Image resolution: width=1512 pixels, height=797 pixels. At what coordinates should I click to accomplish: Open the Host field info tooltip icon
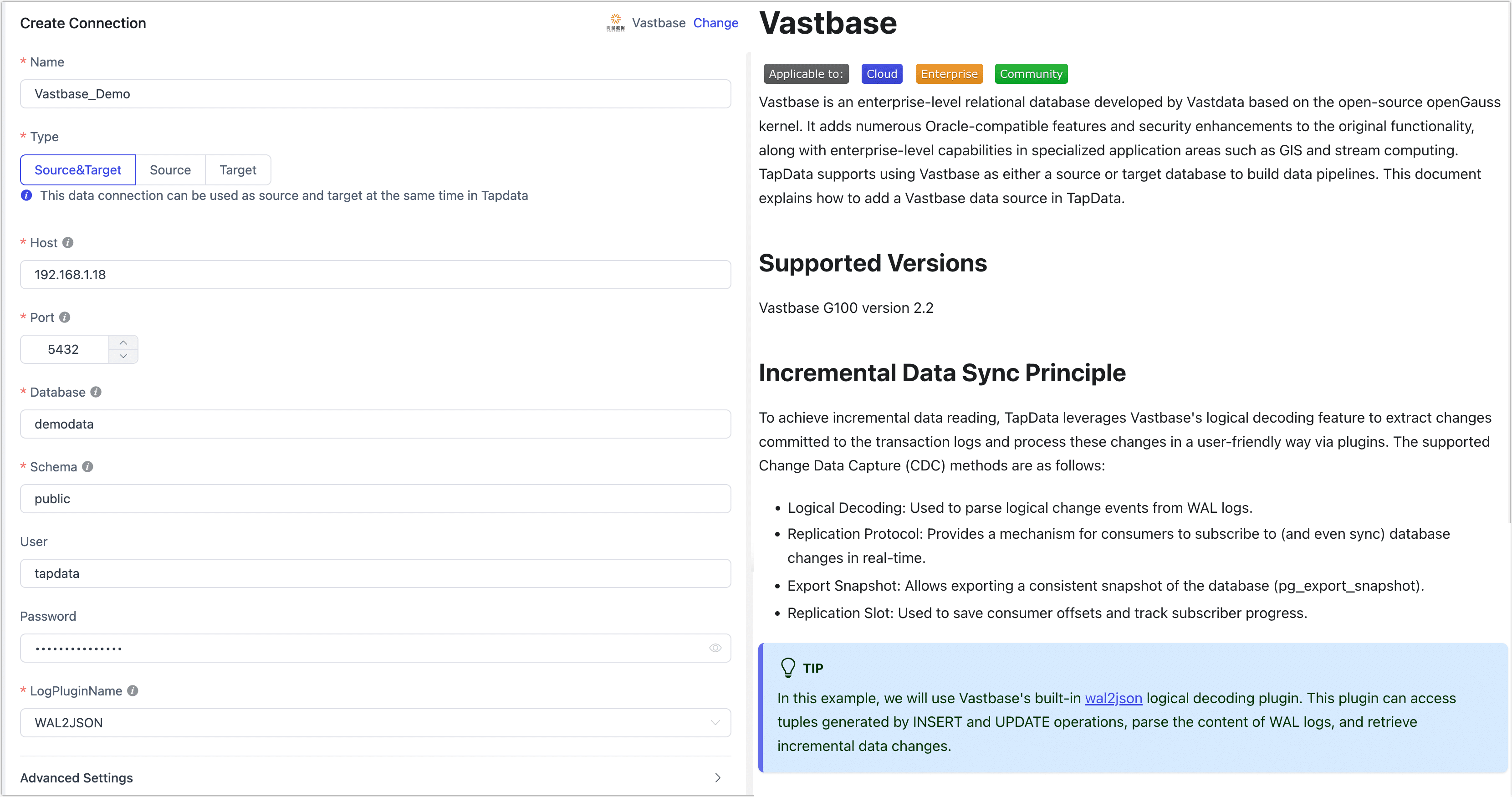coord(68,242)
